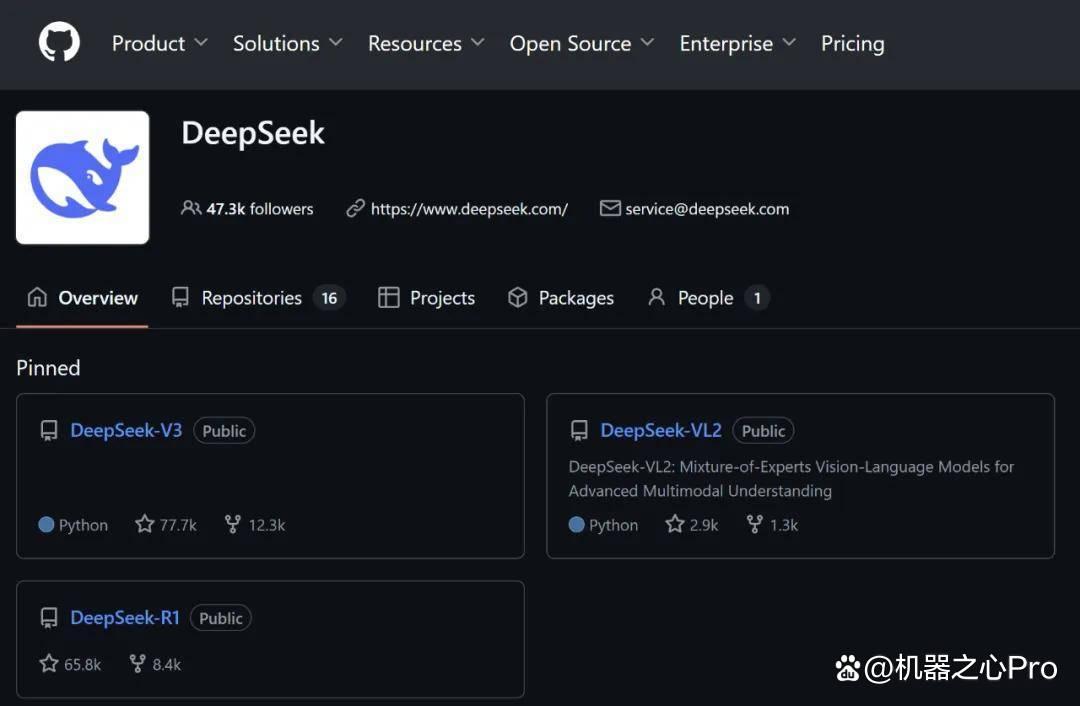Expand the Solutions dropdown menu
The width and height of the screenshot is (1080, 706).
pos(288,43)
